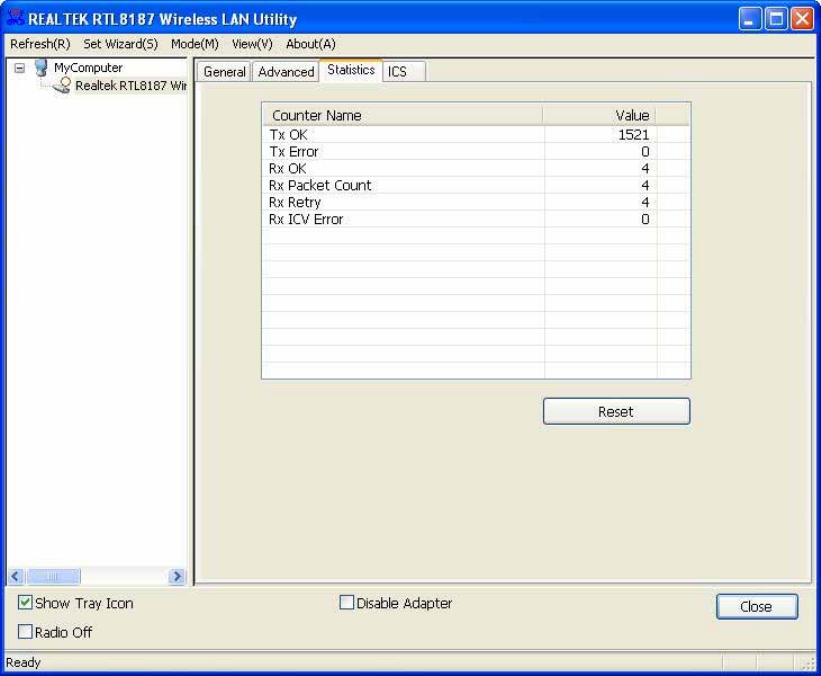821x676 pixels.
Task: Select the Tx OK row
Action: click(x=476, y=135)
